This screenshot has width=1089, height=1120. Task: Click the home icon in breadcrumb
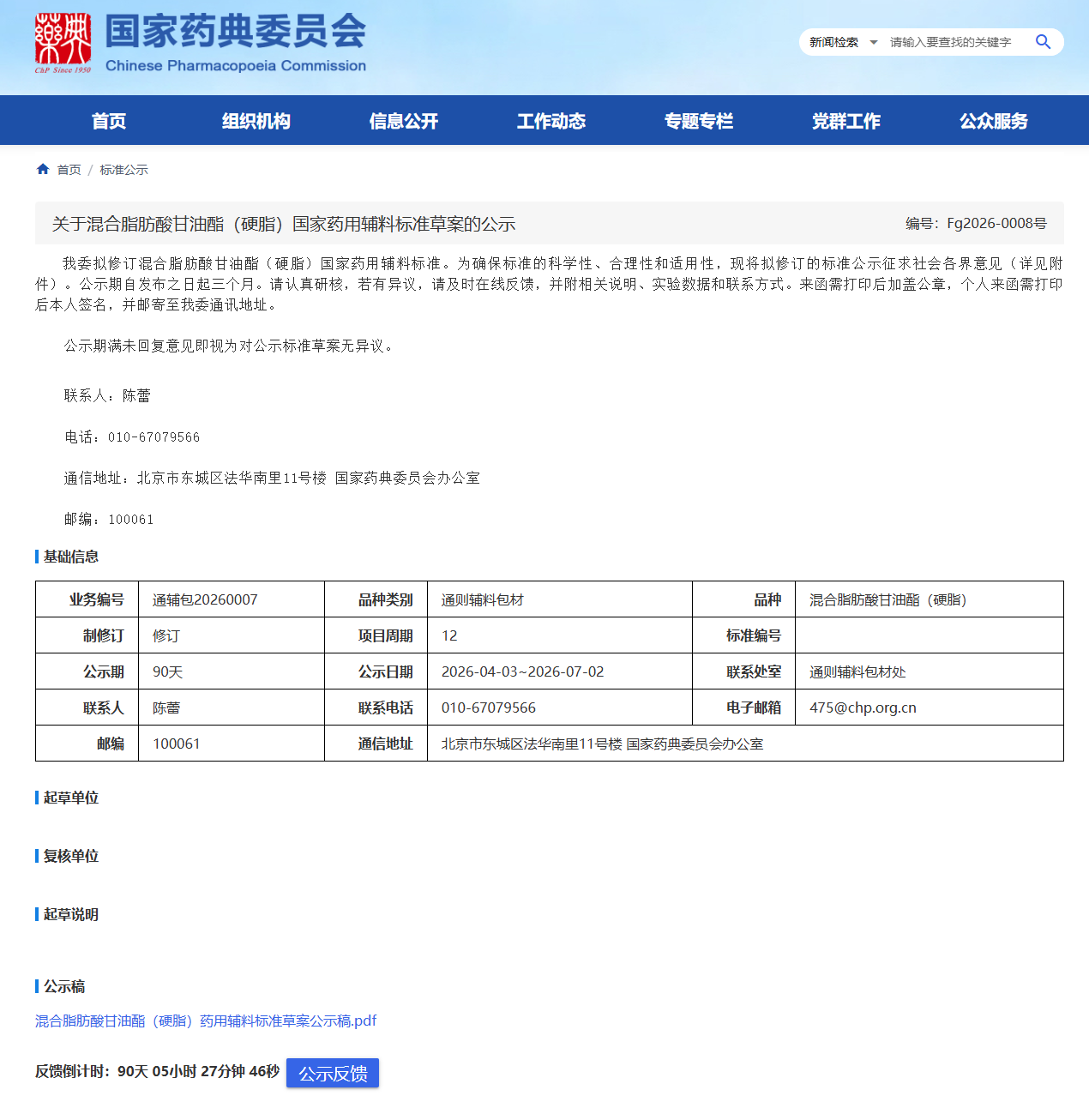[x=43, y=169]
